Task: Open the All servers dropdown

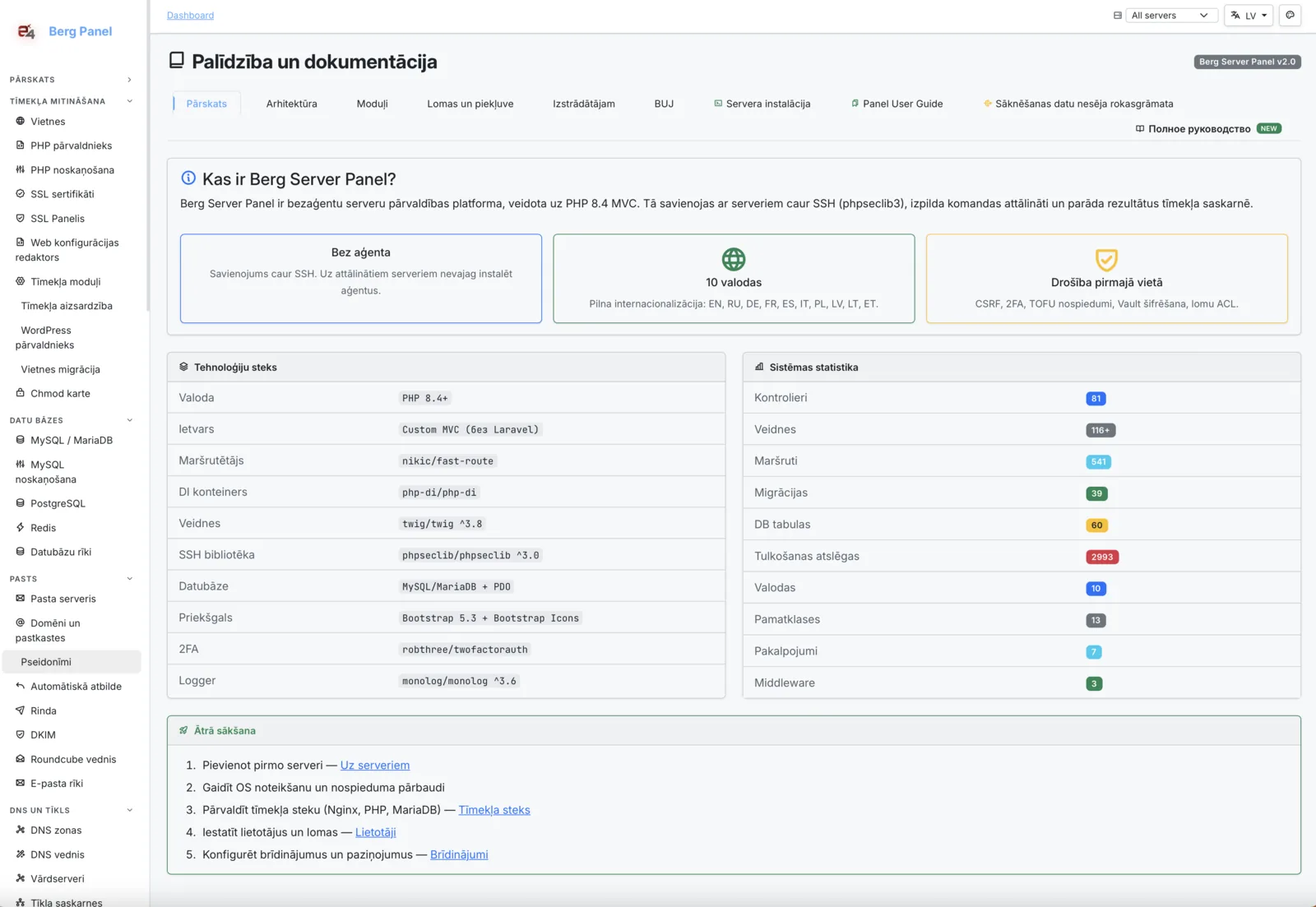Action: (x=1171, y=15)
